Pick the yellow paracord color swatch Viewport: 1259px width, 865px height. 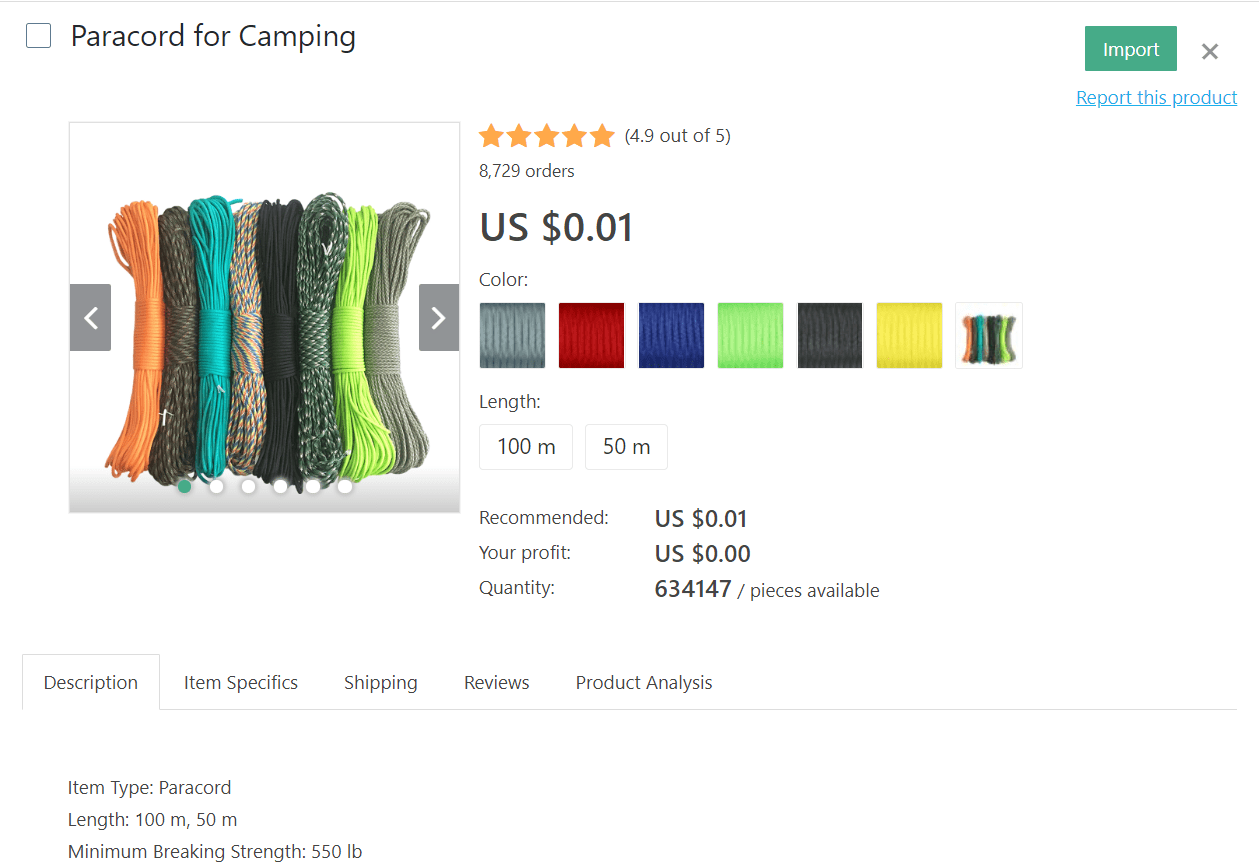pyautogui.click(x=909, y=336)
